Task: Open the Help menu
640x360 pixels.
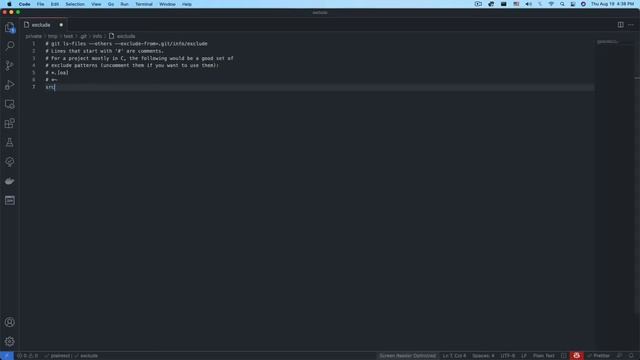Action: click(x=187, y=4)
